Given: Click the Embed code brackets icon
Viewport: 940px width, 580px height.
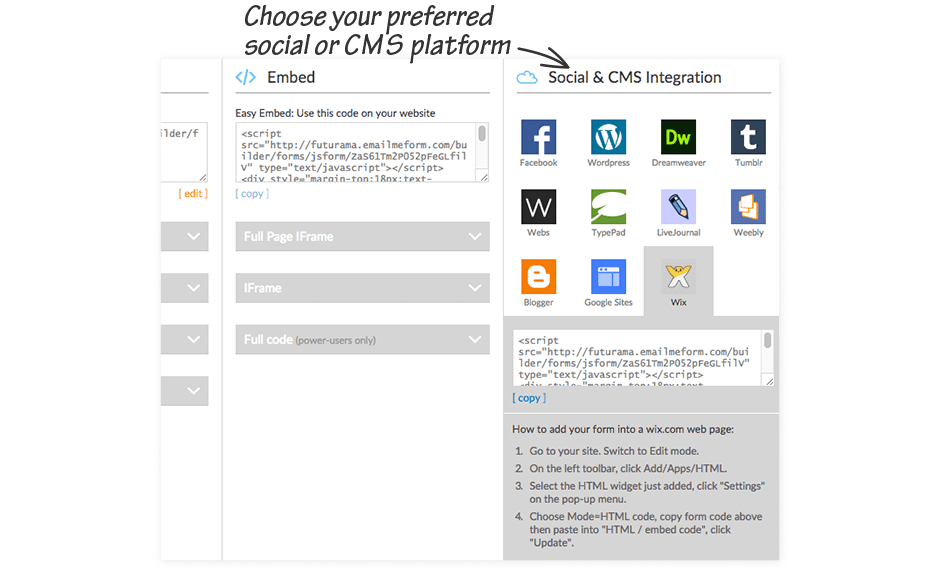Looking at the screenshot, I should coord(246,77).
